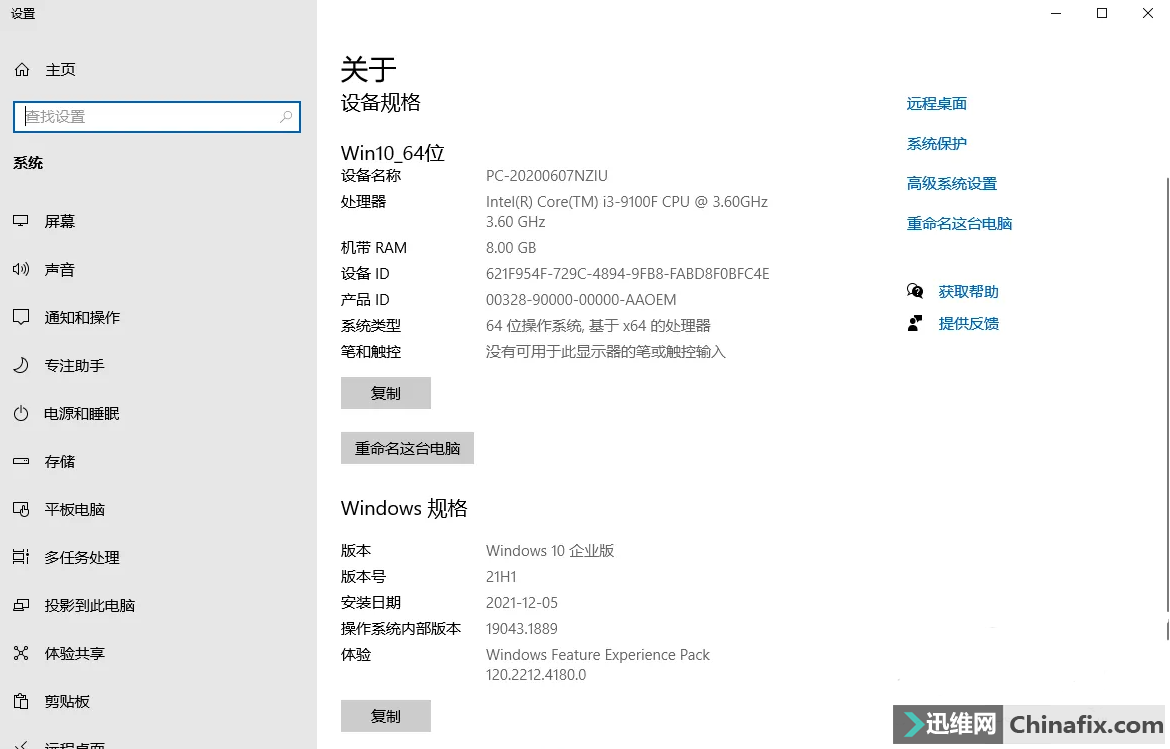The height and width of the screenshot is (749, 1170).
Task: Select the 剪贴板 clipboard icon
Action: (21, 701)
